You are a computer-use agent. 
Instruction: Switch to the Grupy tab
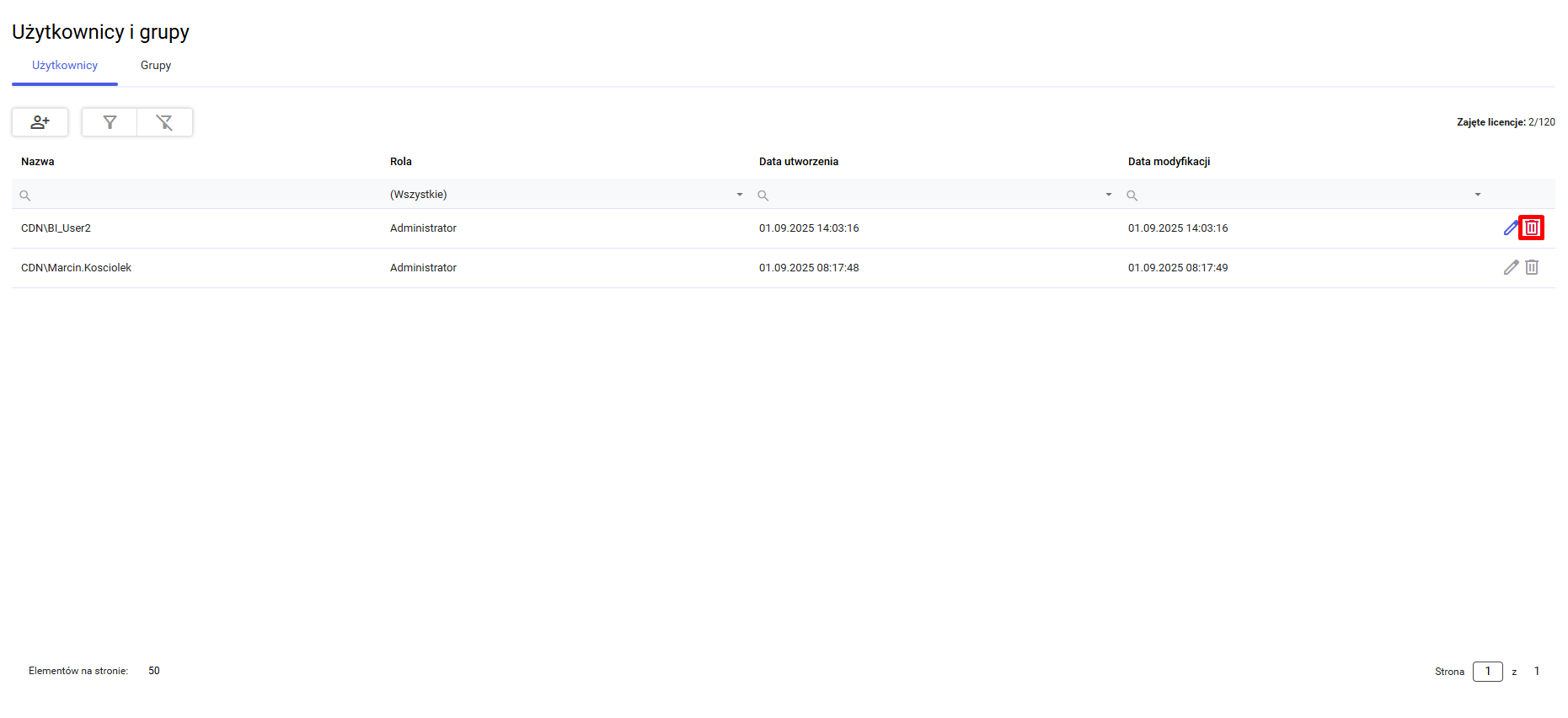click(156, 66)
